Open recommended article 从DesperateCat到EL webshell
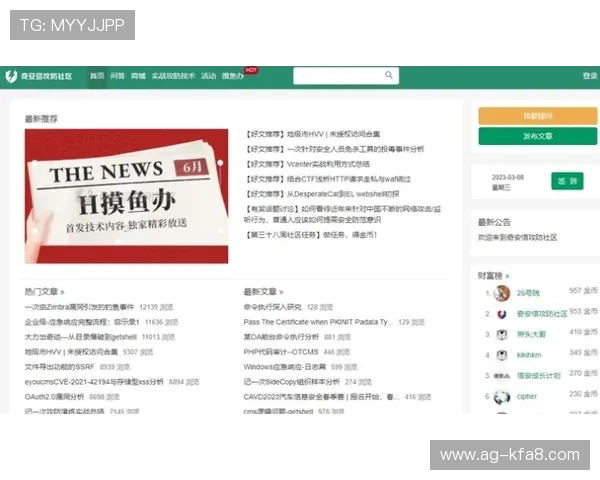This screenshot has width=600, height=480. 322,194
